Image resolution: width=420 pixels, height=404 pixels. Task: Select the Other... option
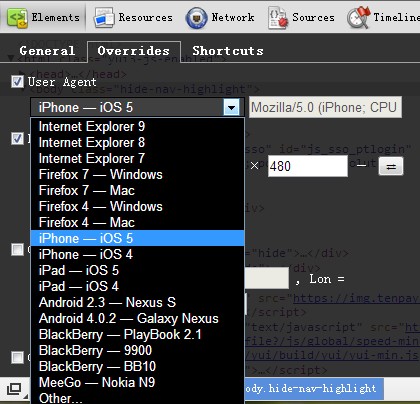coord(137,398)
